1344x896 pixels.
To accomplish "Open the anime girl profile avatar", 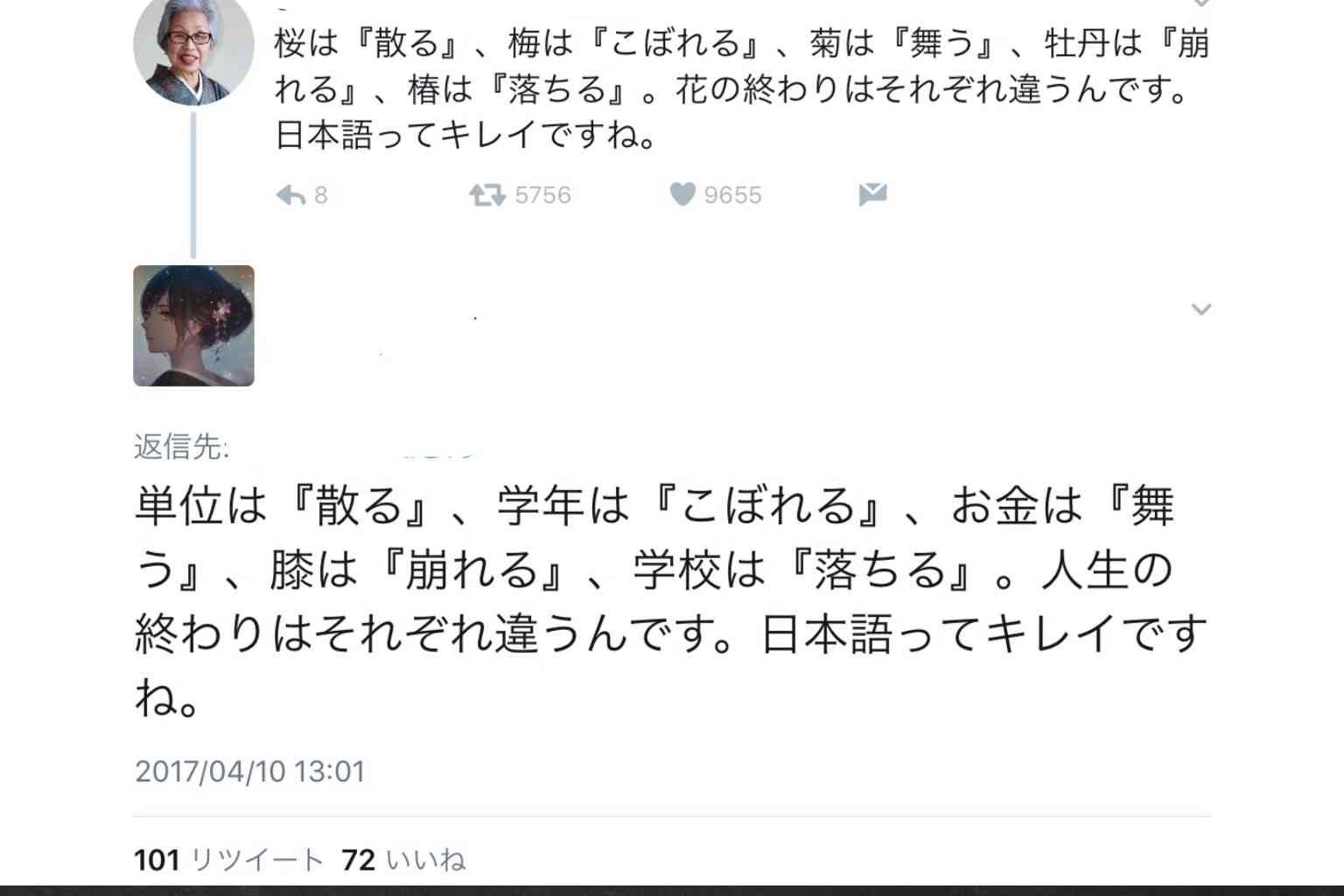I will (193, 325).
